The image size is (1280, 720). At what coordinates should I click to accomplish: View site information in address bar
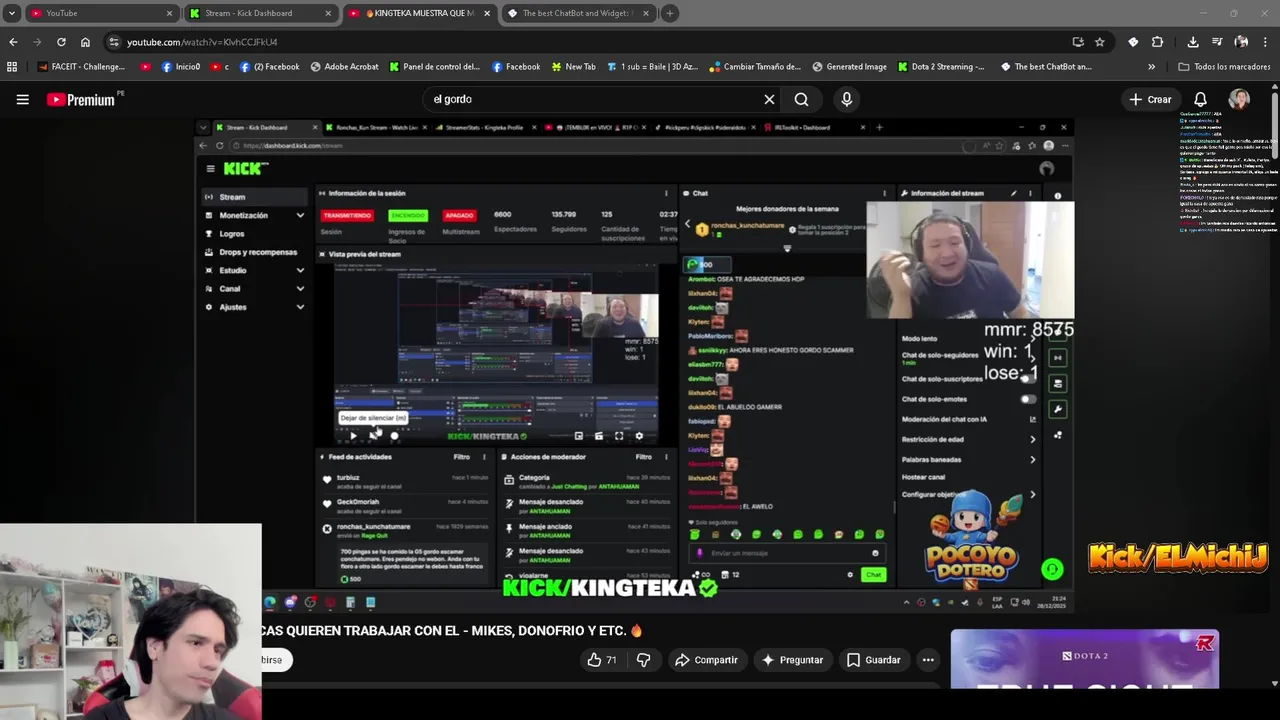pyautogui.click(x=114, y=42)
